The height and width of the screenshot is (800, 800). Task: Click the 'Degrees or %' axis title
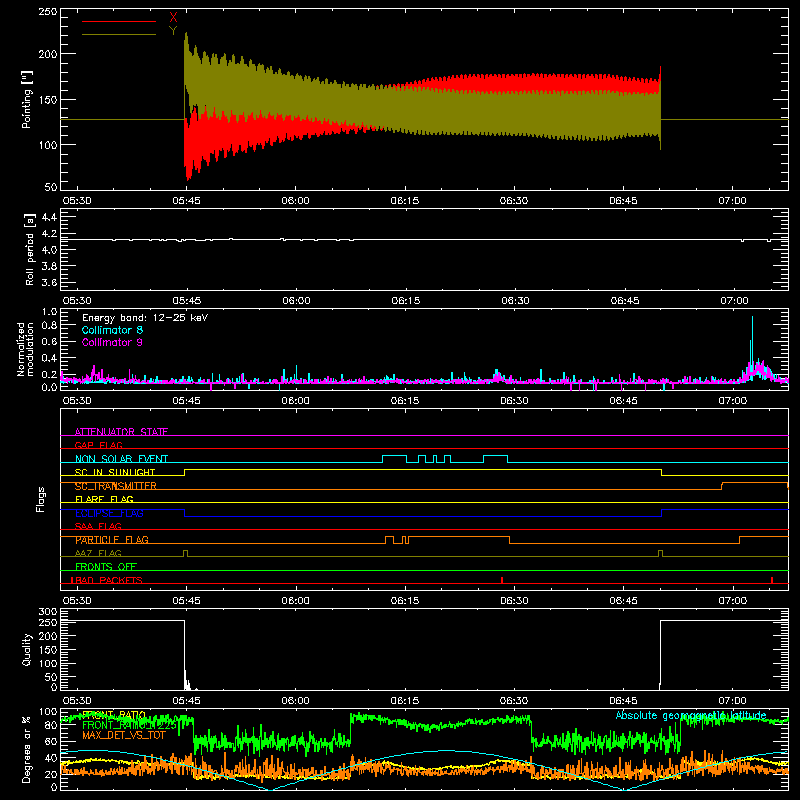(27, 749)
